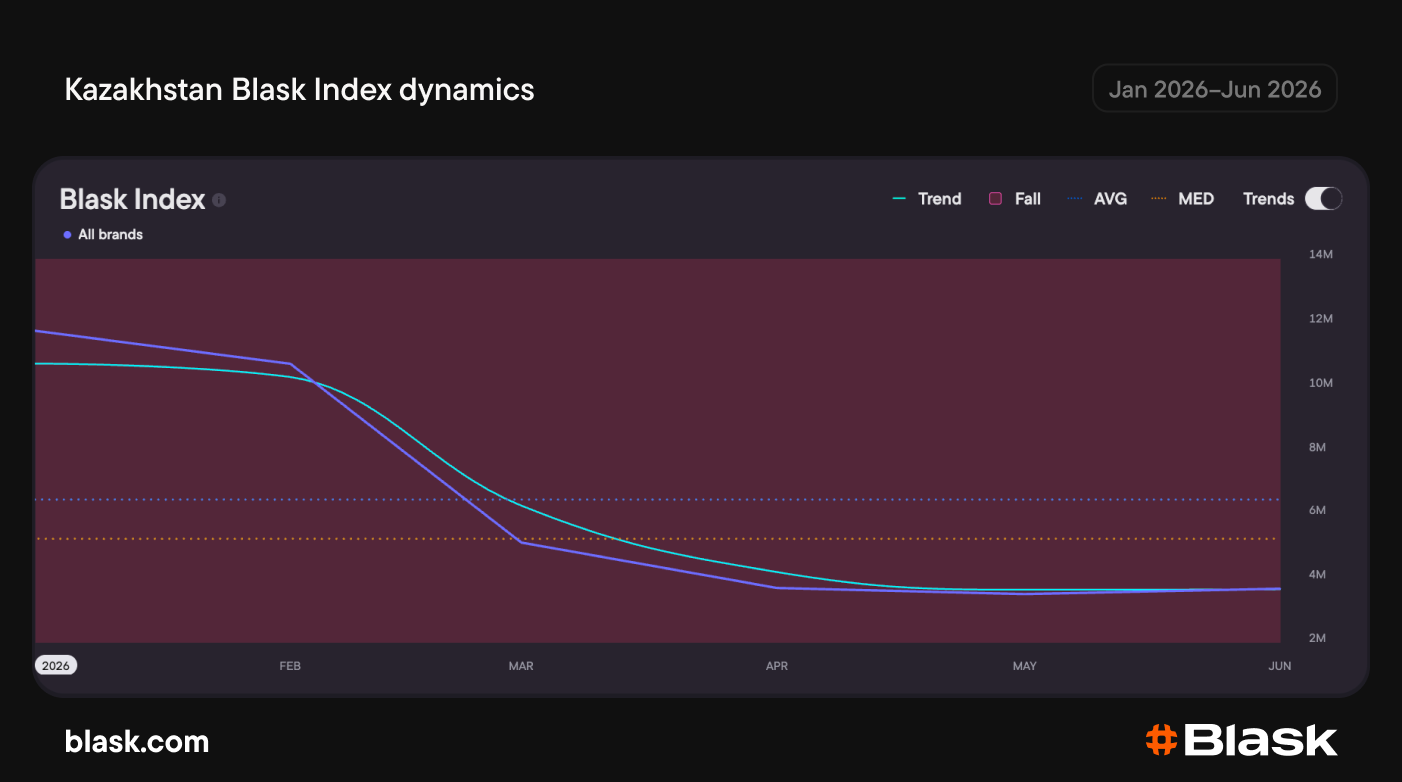Click the 14M value on the Y axis
The width and height of the screenshot is (1402, 782).
coord(1321,255)
